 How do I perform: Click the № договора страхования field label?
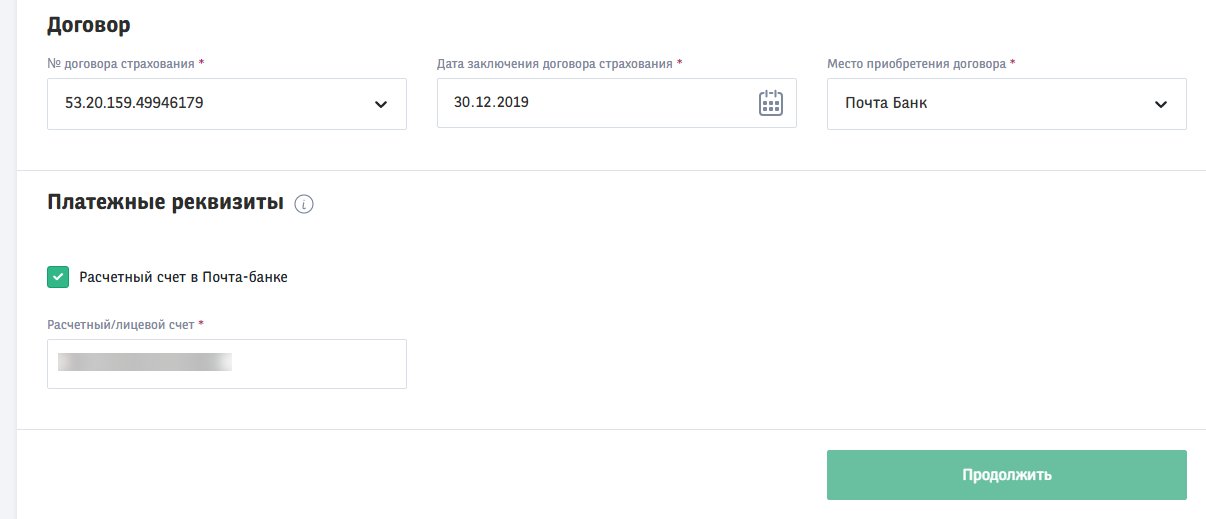click(x=125, y=63)
